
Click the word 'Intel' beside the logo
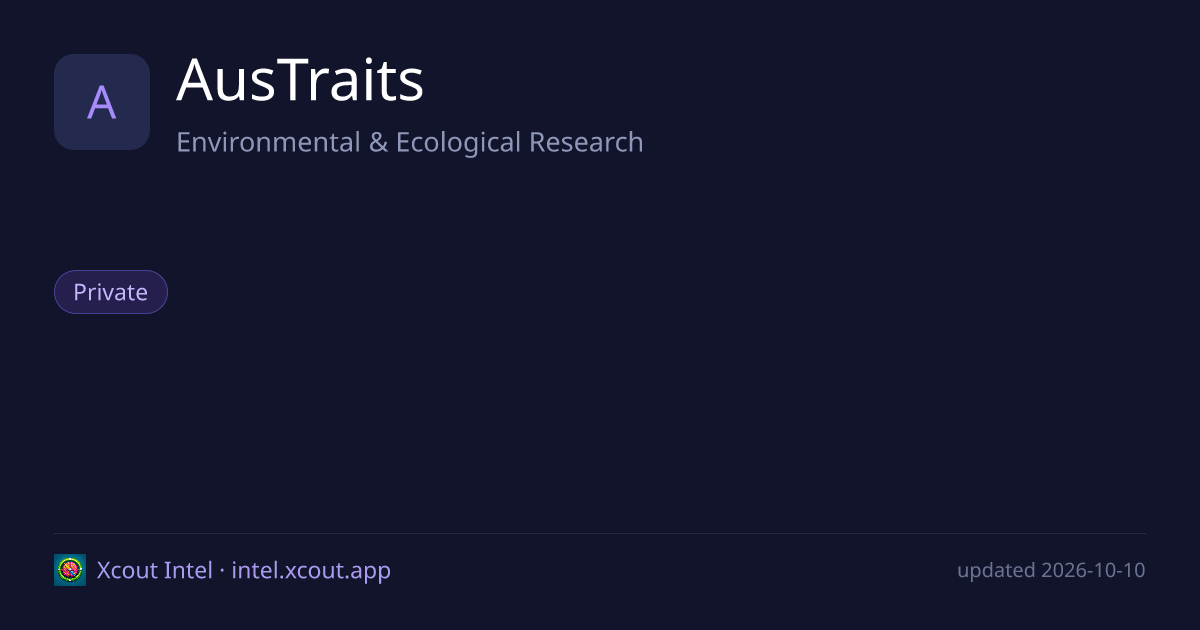[188, 570]
